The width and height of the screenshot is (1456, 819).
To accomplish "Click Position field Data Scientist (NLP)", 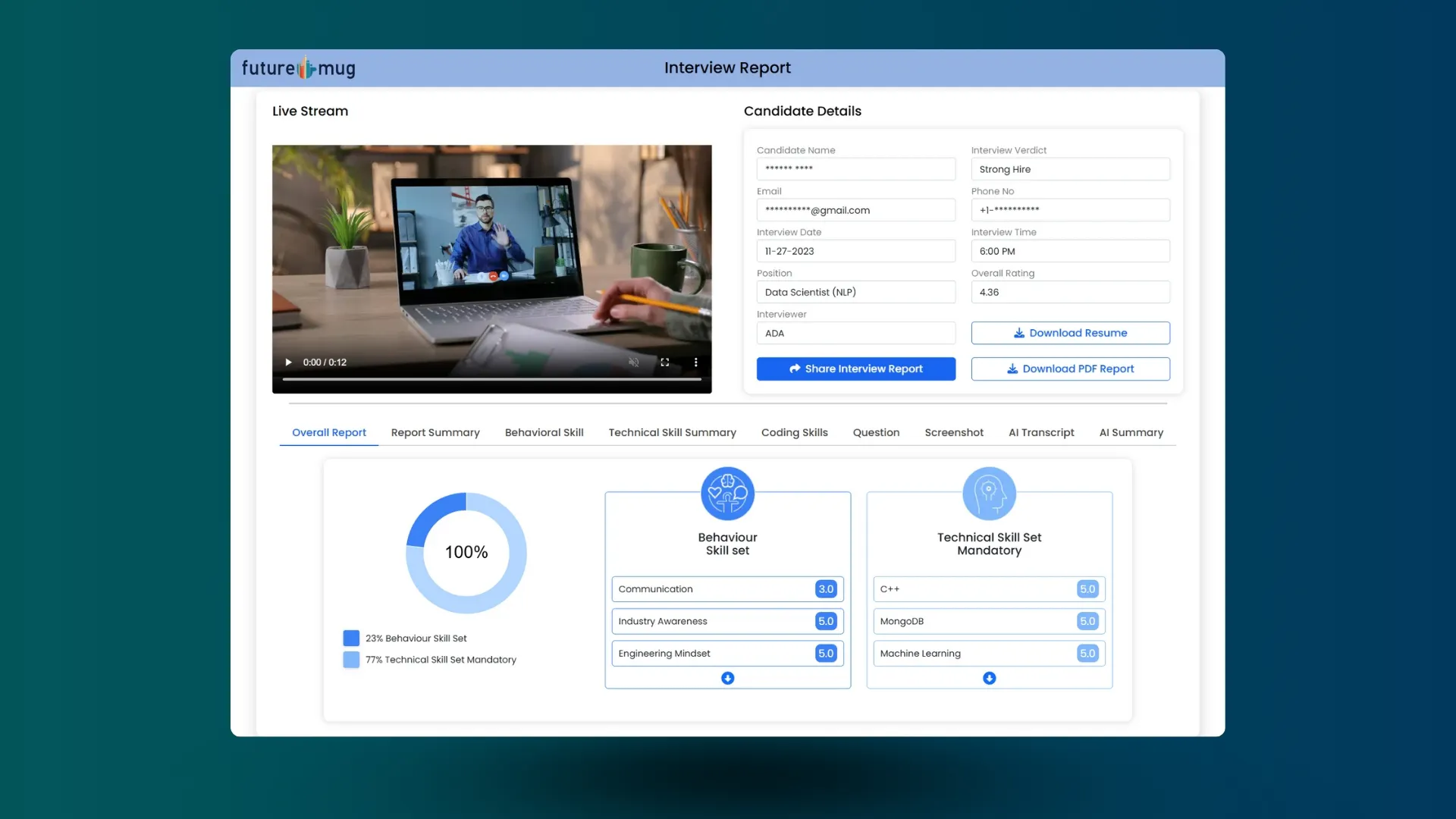I will (x=856, y=292).
